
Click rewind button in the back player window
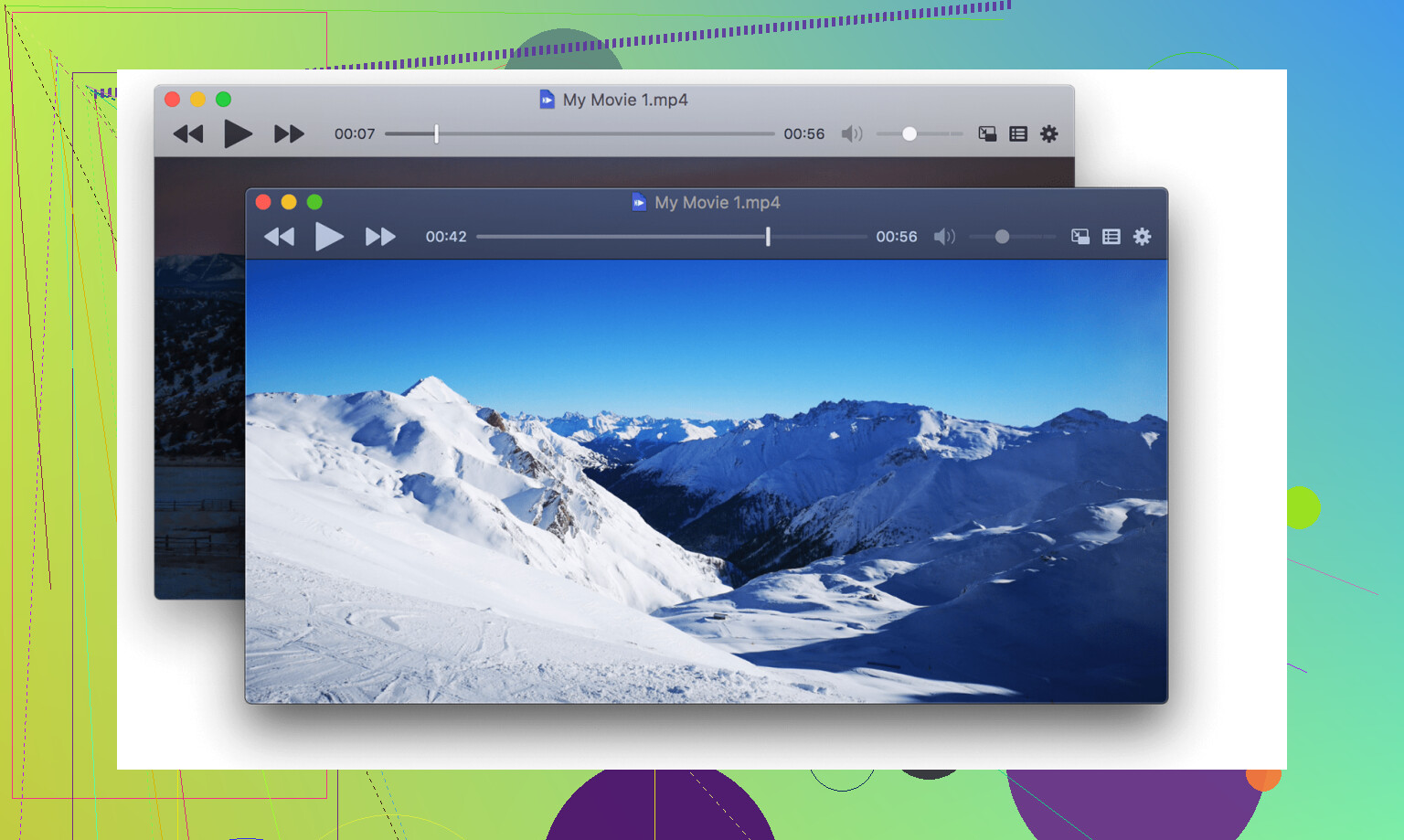pyautogui.click(x=187, y=134)
